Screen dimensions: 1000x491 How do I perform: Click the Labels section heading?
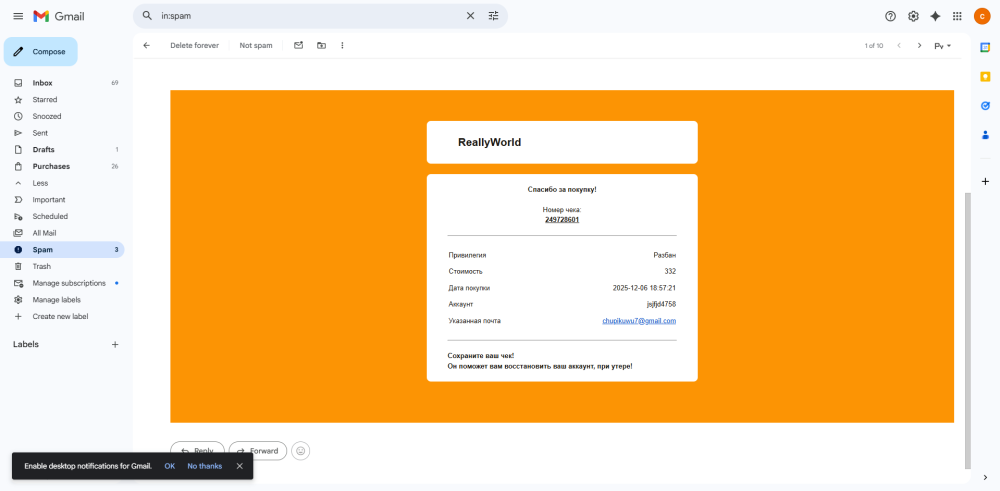[x=26, y=344]
